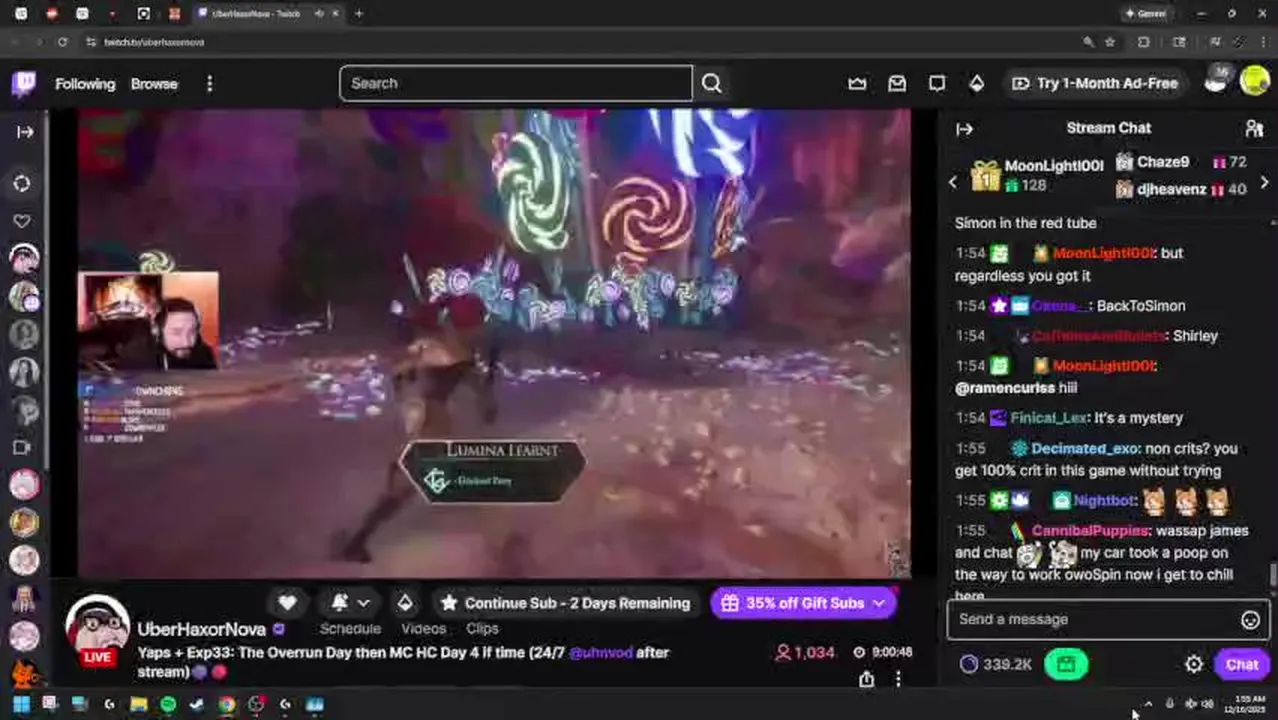
Task: Open chat settings gear icon
Action: [x=1194, y=664]
